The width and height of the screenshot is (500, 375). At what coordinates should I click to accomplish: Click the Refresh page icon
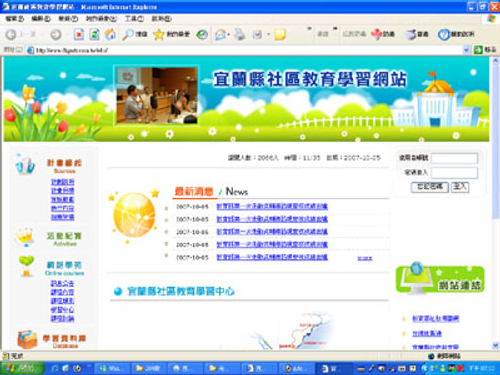(x=94, y=34)
